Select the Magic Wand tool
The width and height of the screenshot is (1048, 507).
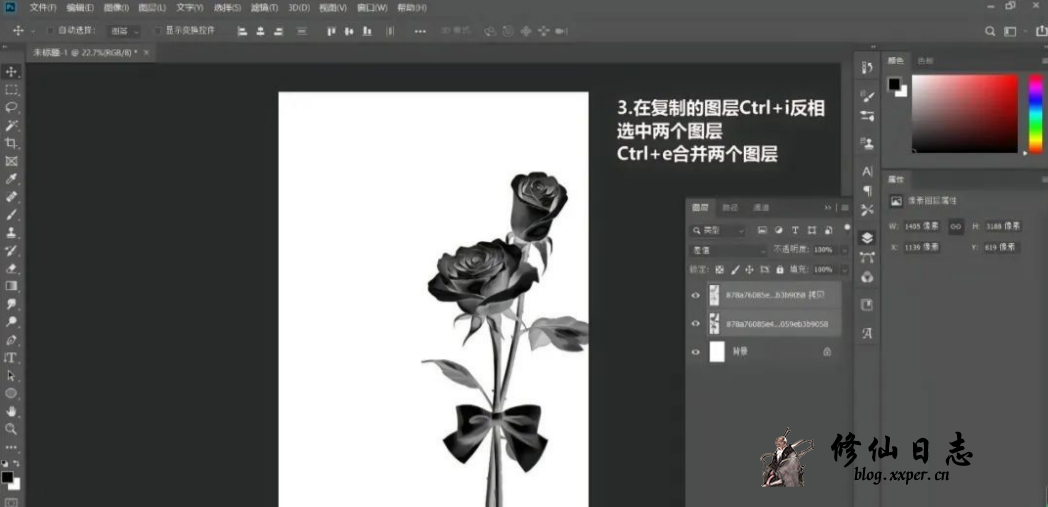(x=12, y=125)
